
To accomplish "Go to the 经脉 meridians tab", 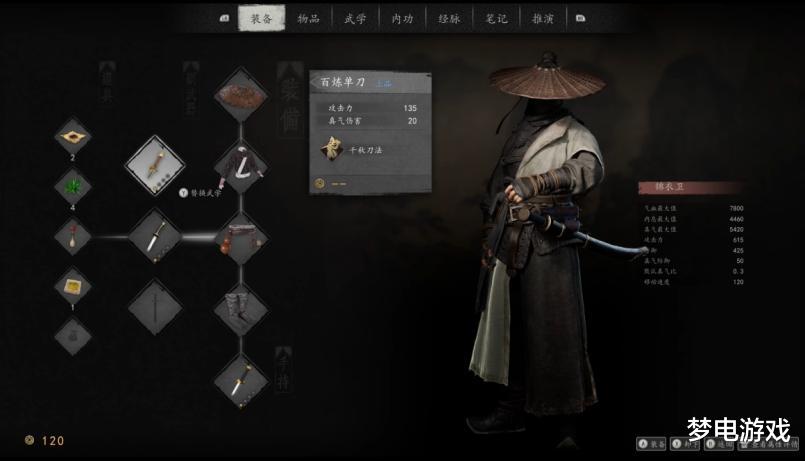I will tap(449, 19).
